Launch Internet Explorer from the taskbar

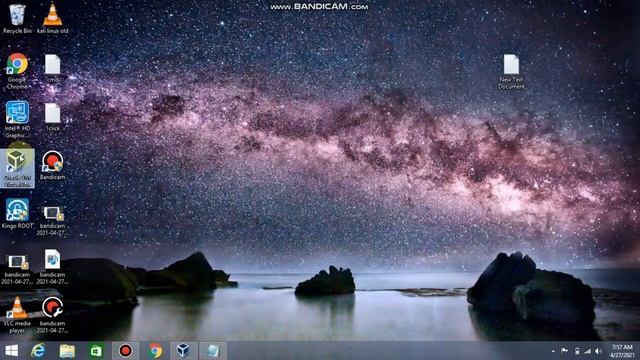coord(38,351)
